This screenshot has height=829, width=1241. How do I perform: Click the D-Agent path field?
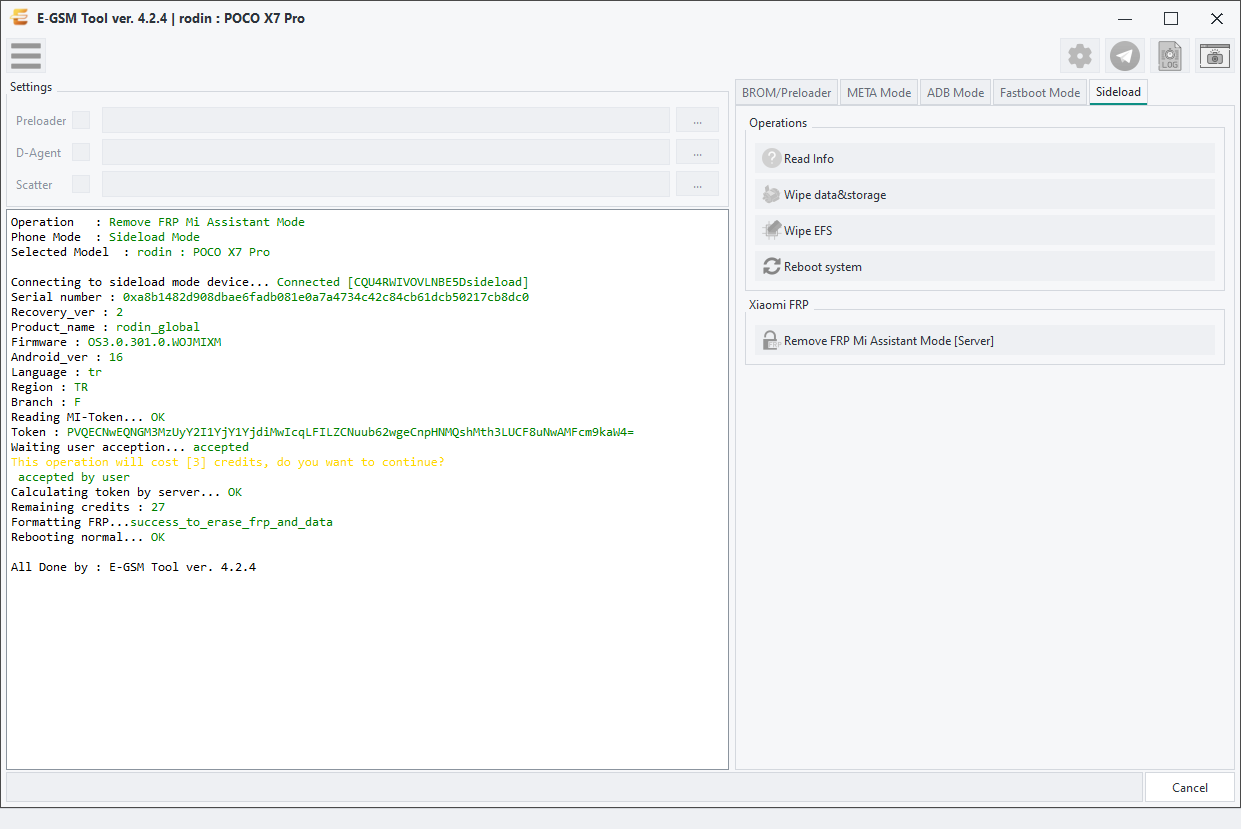[386, 152]
